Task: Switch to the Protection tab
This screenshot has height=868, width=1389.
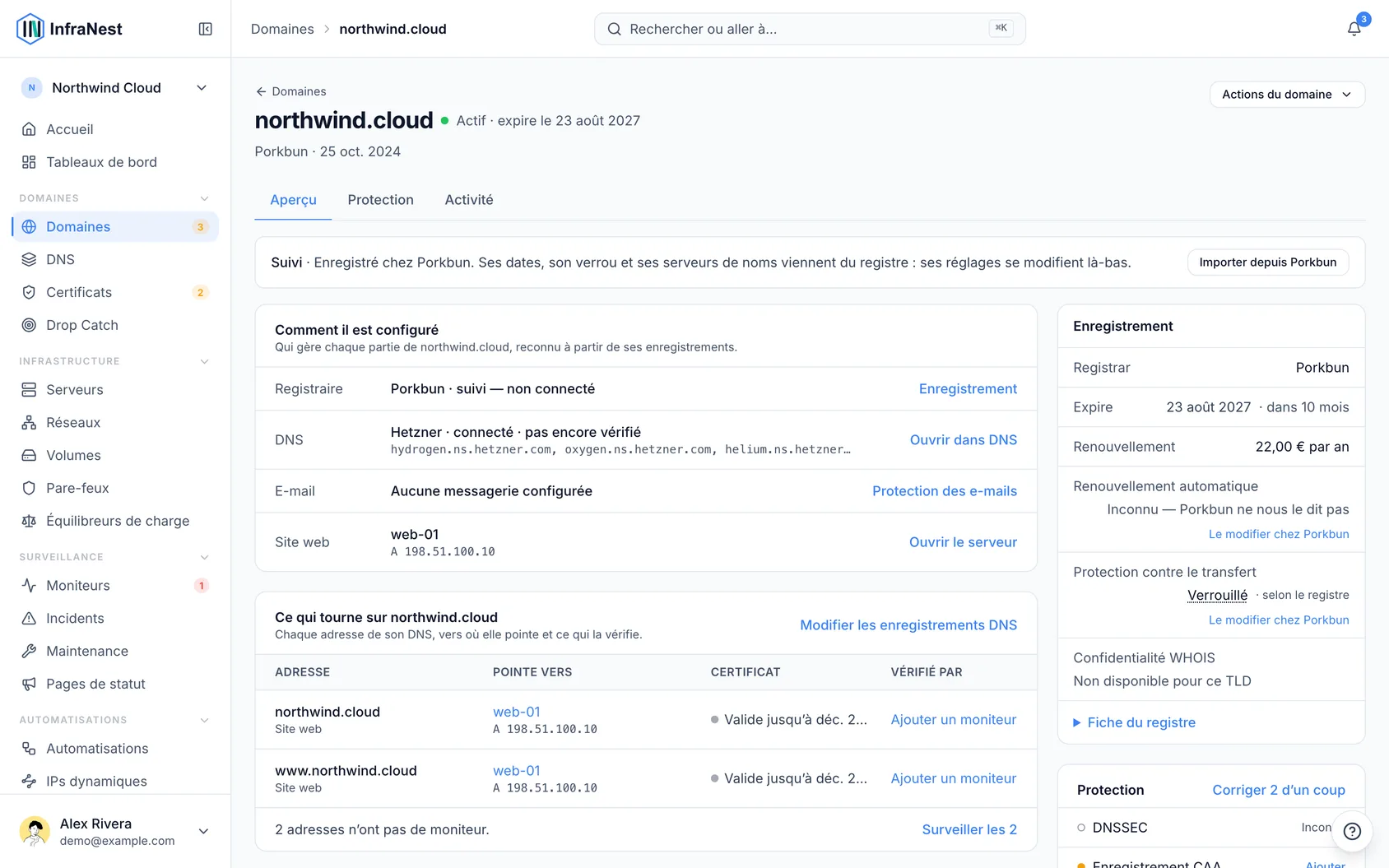Action: coord(380,200)
